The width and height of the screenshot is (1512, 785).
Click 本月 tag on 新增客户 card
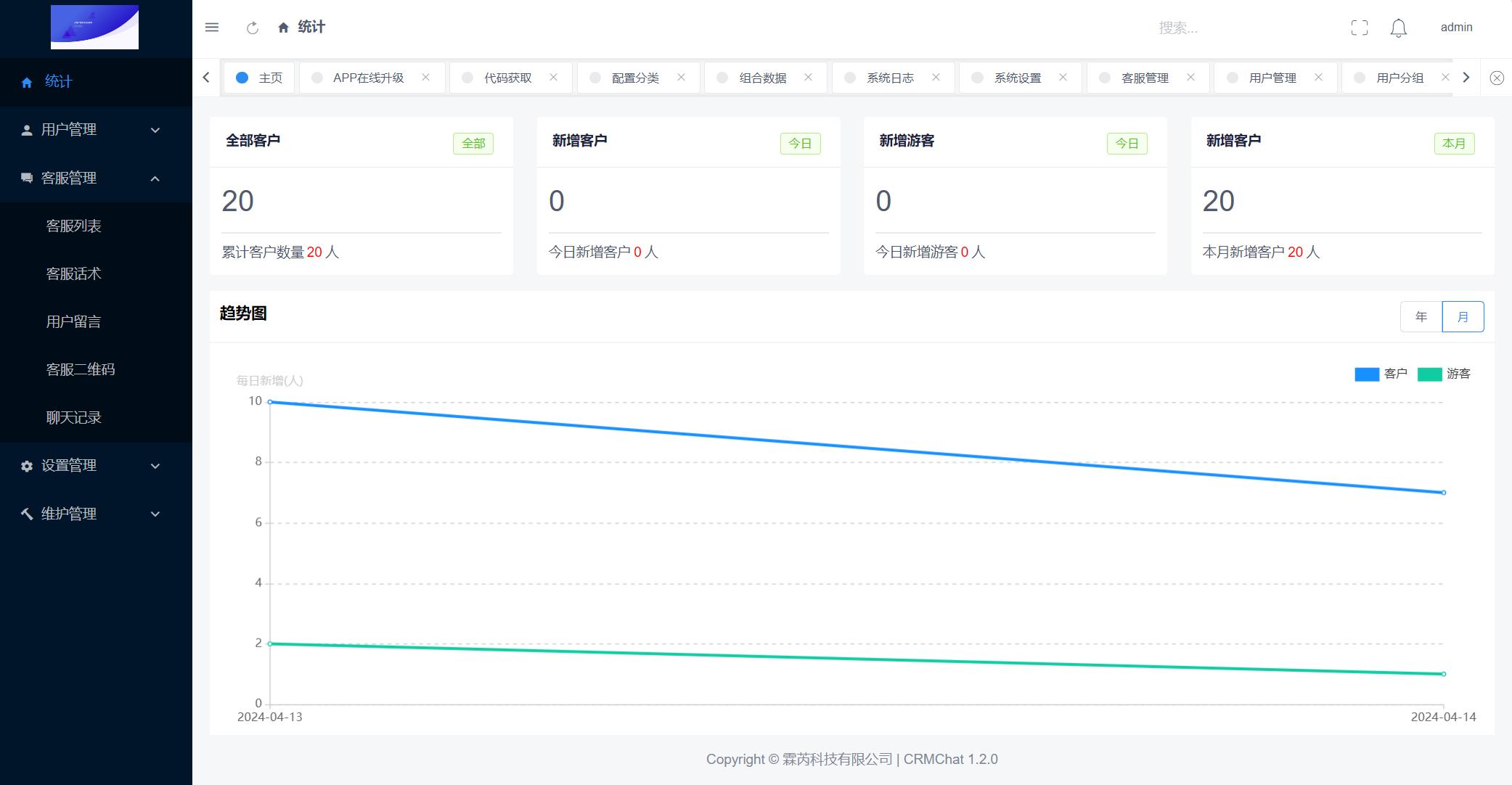[x=1454, y=144]
